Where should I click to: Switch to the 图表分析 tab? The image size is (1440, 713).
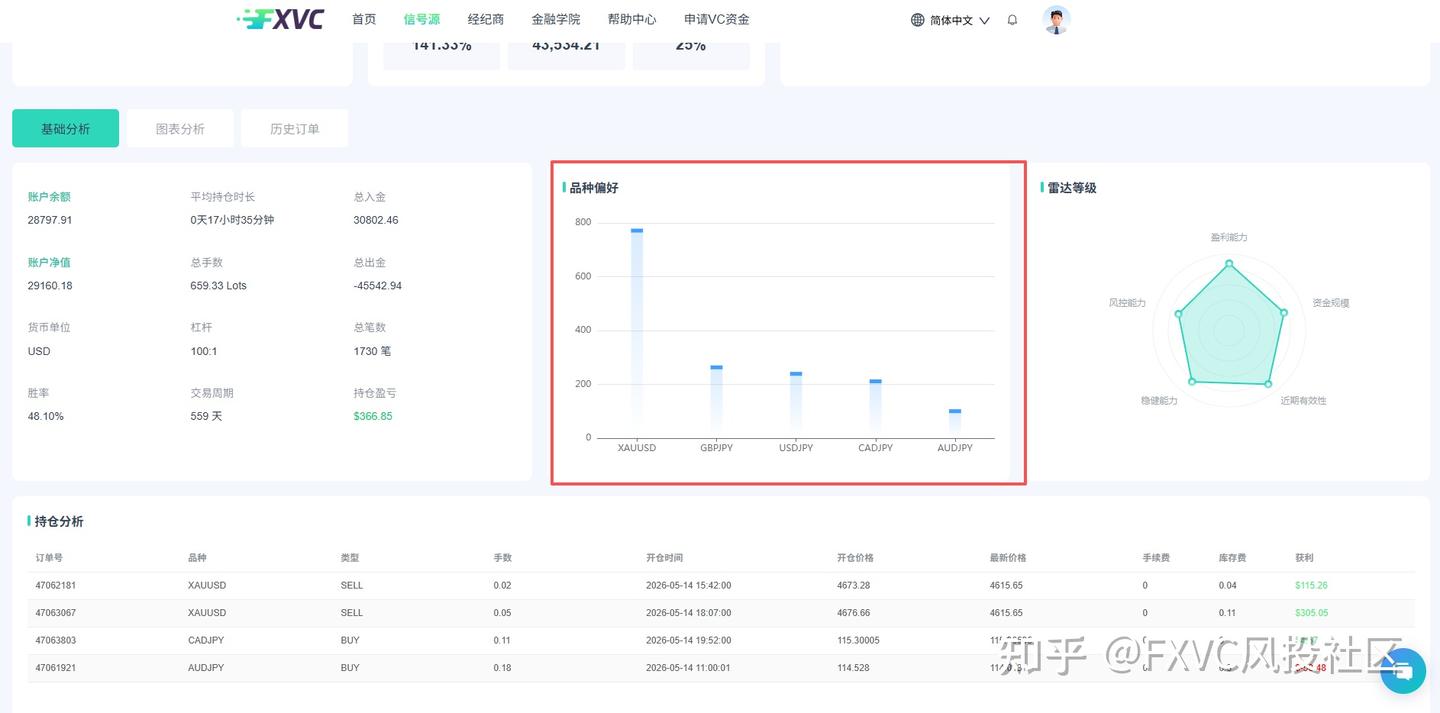180,128
